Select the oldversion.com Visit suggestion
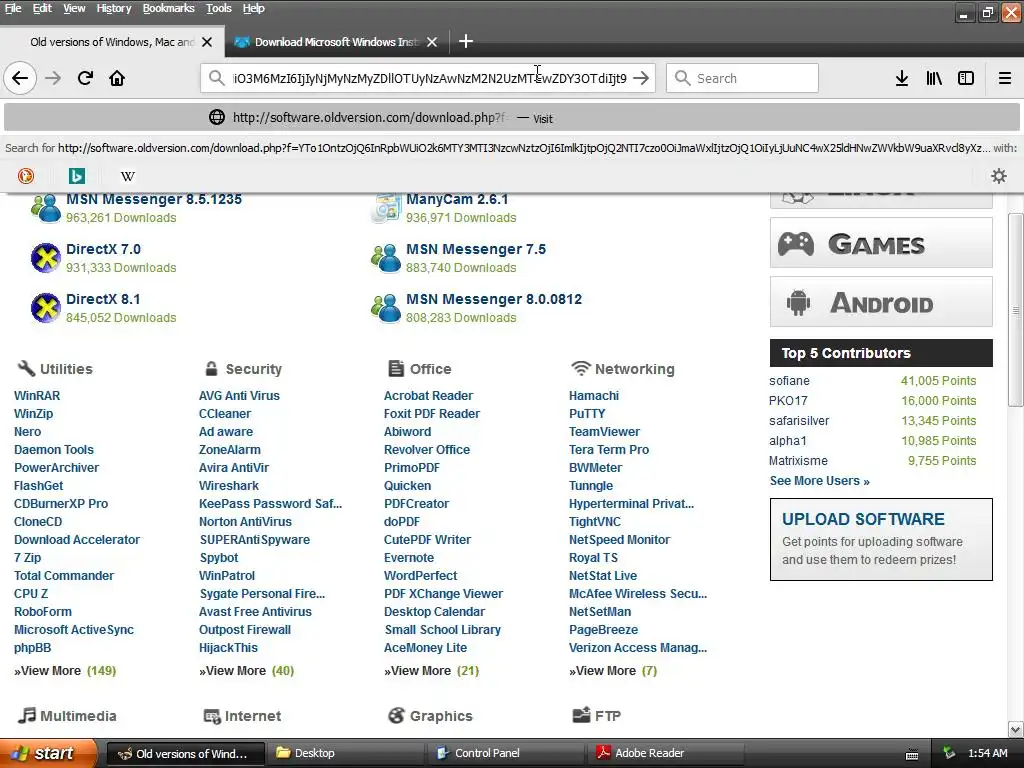The image size is (1024, 768). [x=512, y=118]
